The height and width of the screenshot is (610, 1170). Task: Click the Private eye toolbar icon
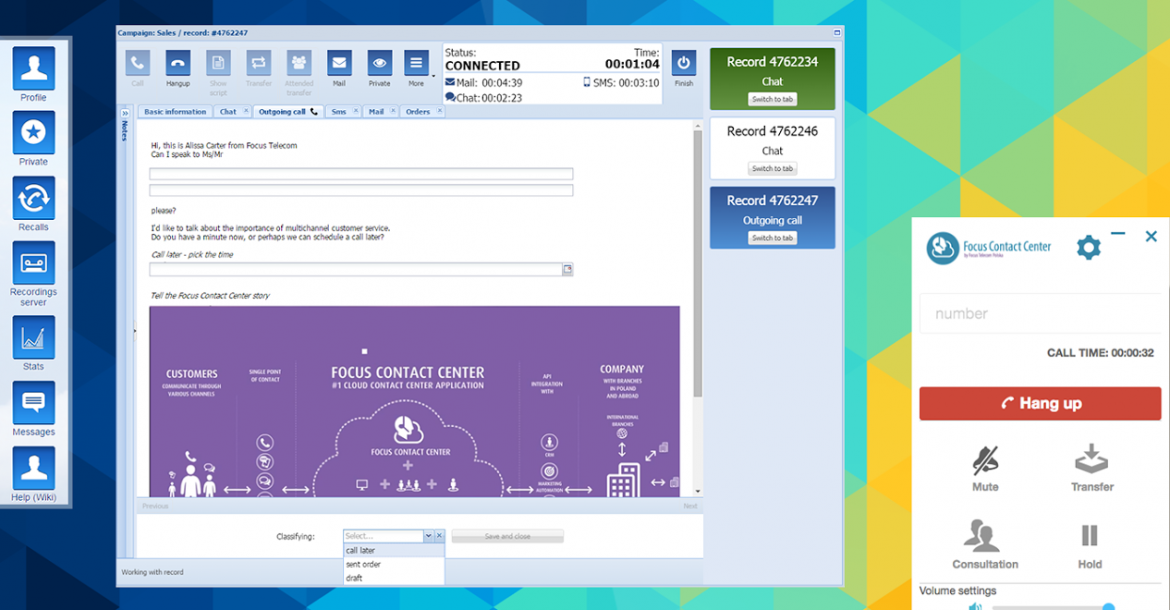[379, 63]
